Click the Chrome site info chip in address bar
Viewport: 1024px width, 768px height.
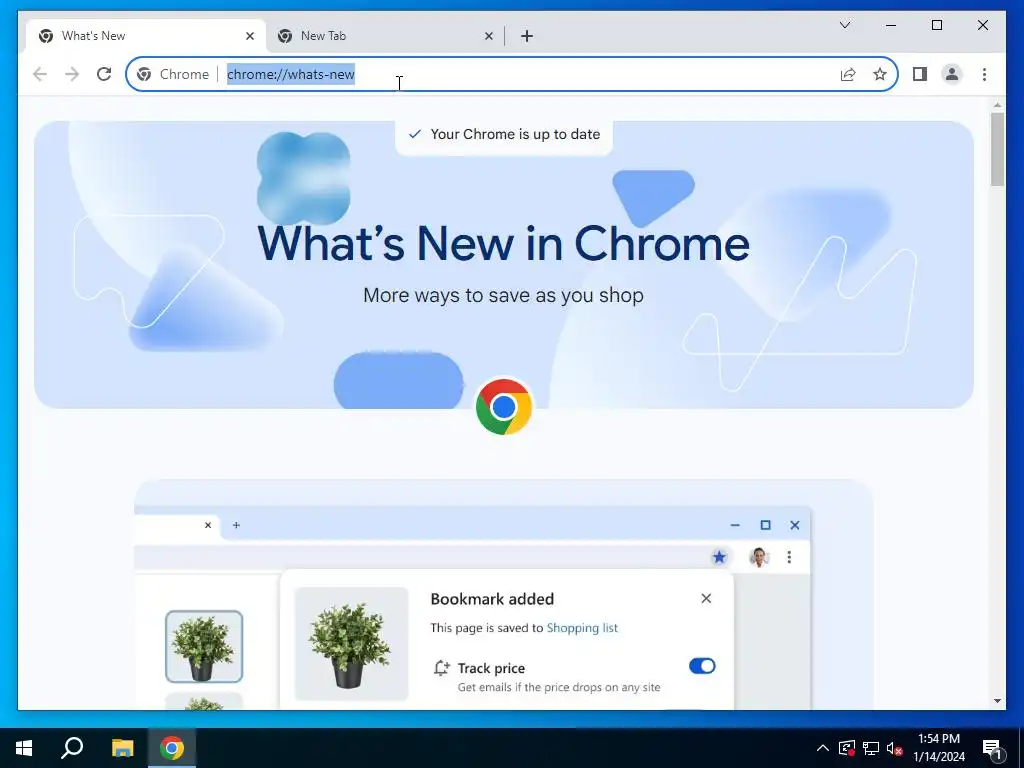pos(173,74)
